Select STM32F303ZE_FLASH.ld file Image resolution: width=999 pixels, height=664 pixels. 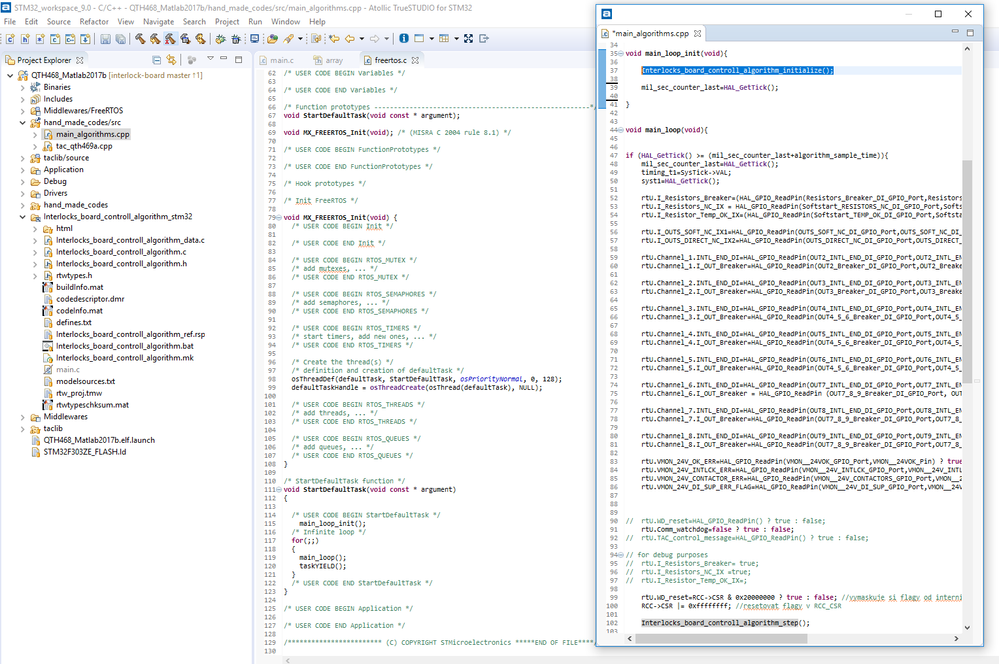click(85, 452)
